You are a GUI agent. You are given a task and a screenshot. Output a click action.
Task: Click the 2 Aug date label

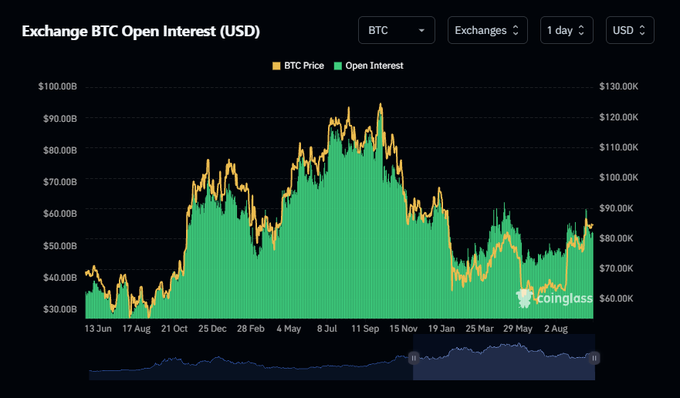click(556, 329)
